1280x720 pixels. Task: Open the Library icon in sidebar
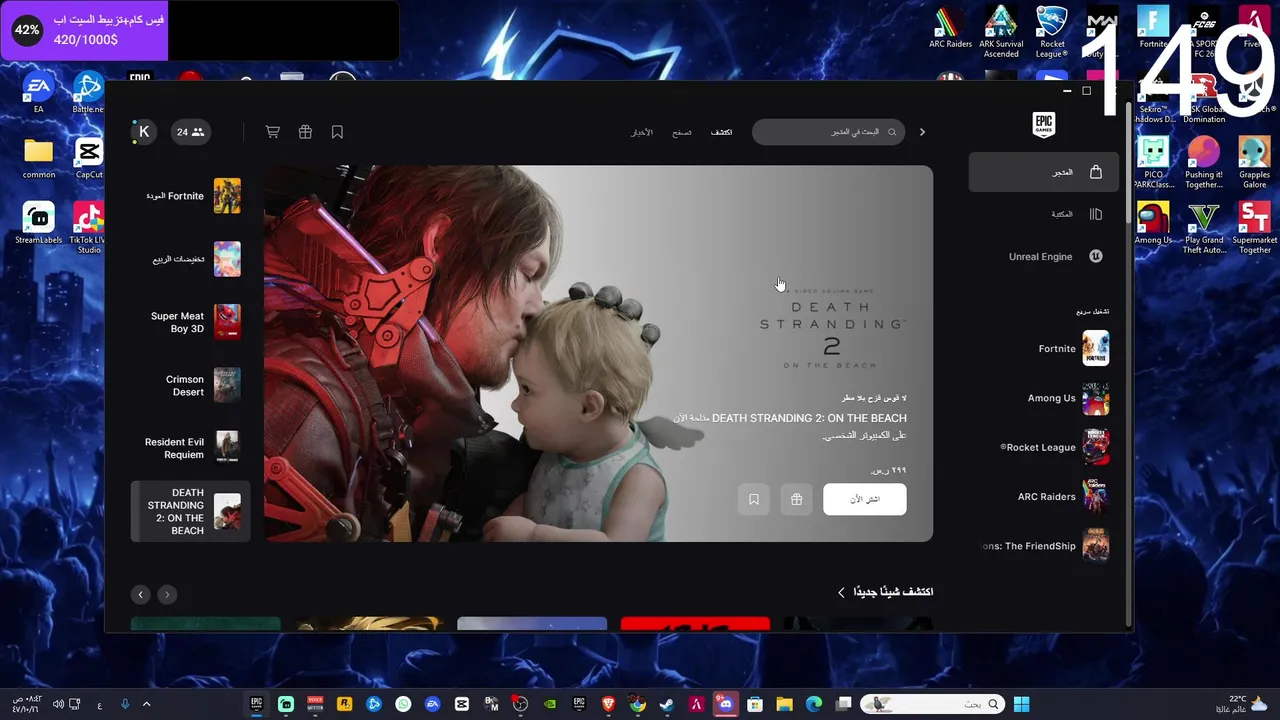pyautogui.click(x=1095, y=214)
